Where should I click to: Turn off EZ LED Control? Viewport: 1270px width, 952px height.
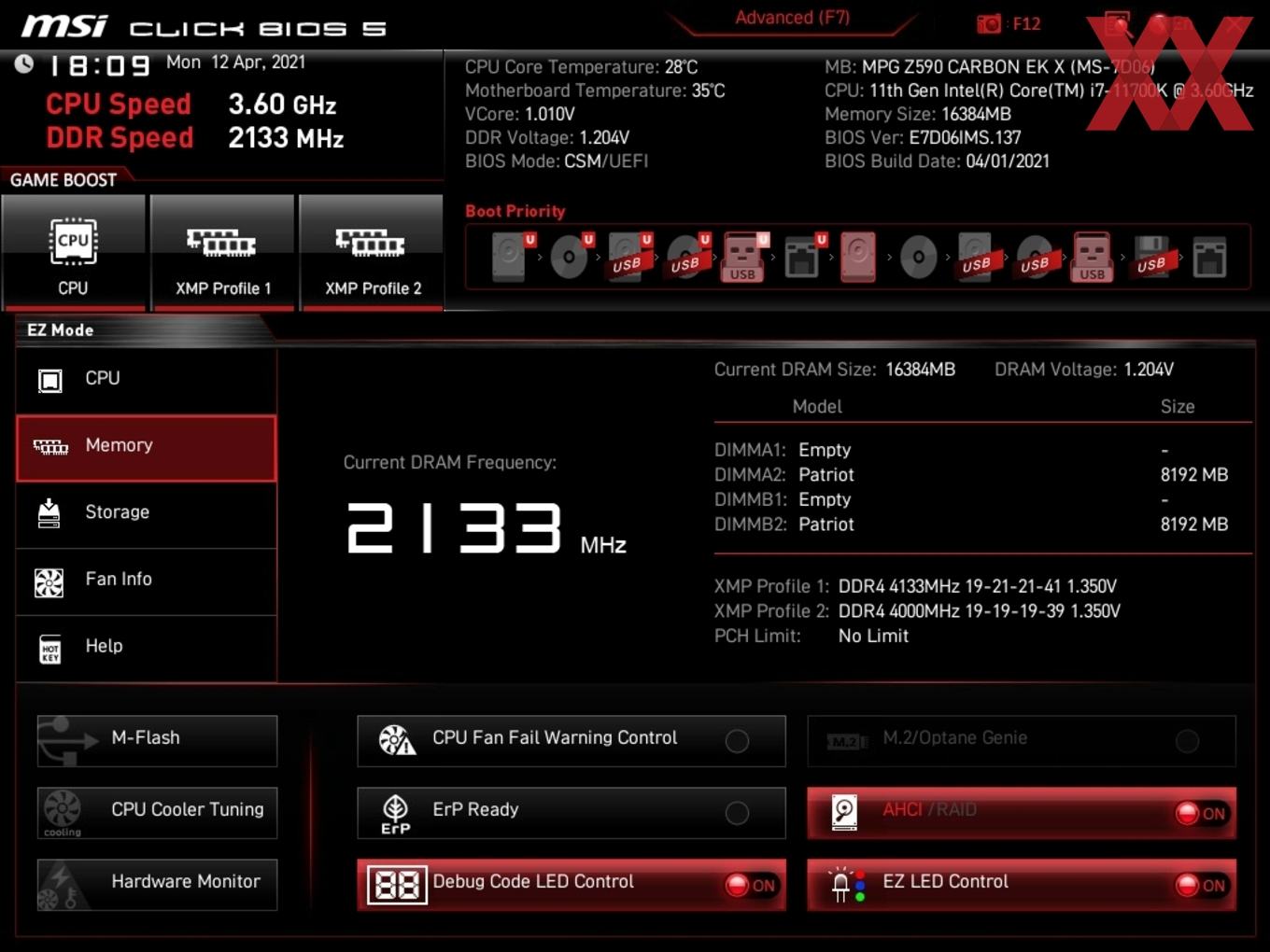[1201, 885]
